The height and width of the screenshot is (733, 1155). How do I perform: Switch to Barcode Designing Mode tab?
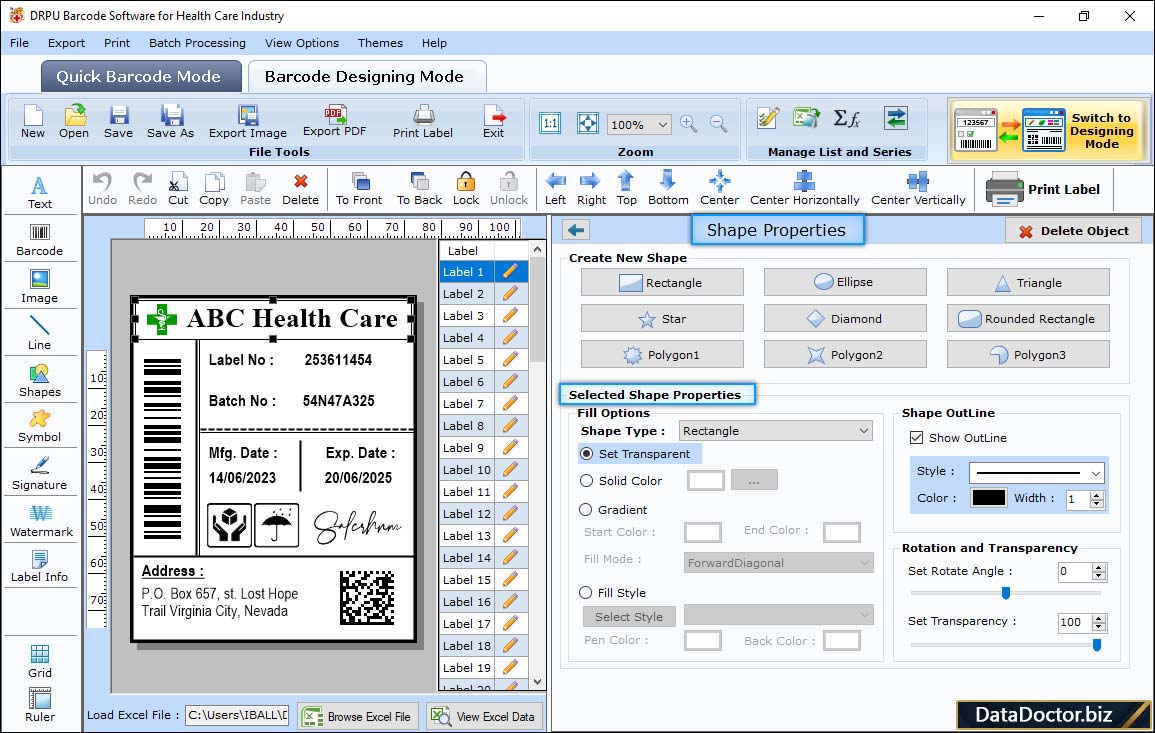tap(366, 77)
